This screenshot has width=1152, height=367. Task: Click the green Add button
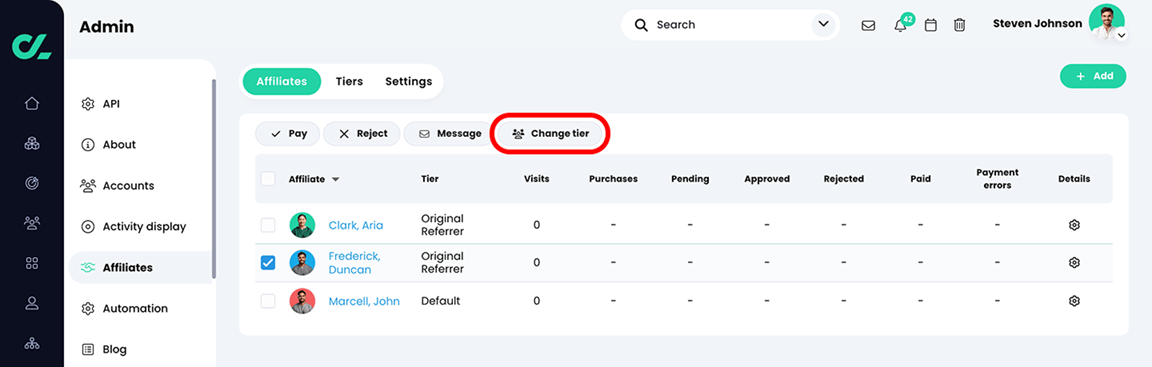tap(1093, 76)
